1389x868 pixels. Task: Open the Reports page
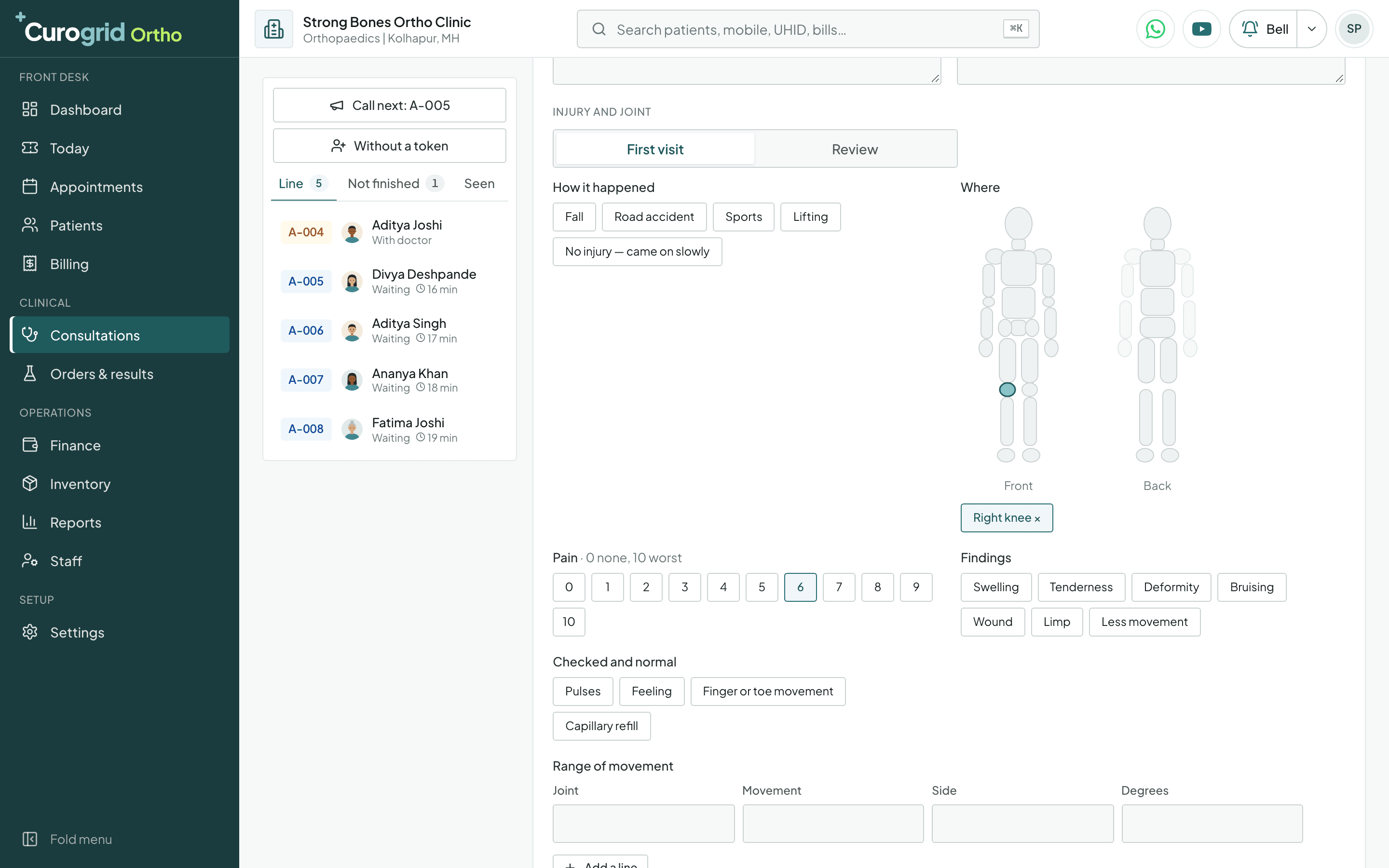click(x=120, y=522)
